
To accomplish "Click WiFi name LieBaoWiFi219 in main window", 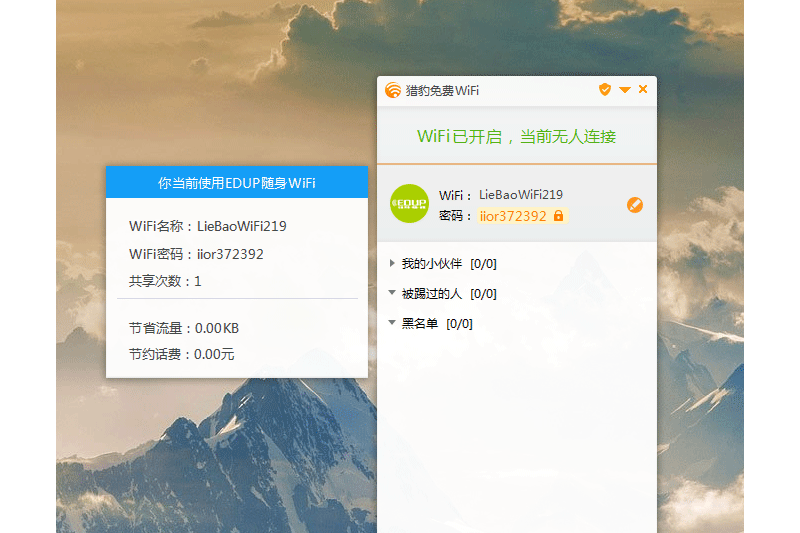I will (x=521, y=195).
